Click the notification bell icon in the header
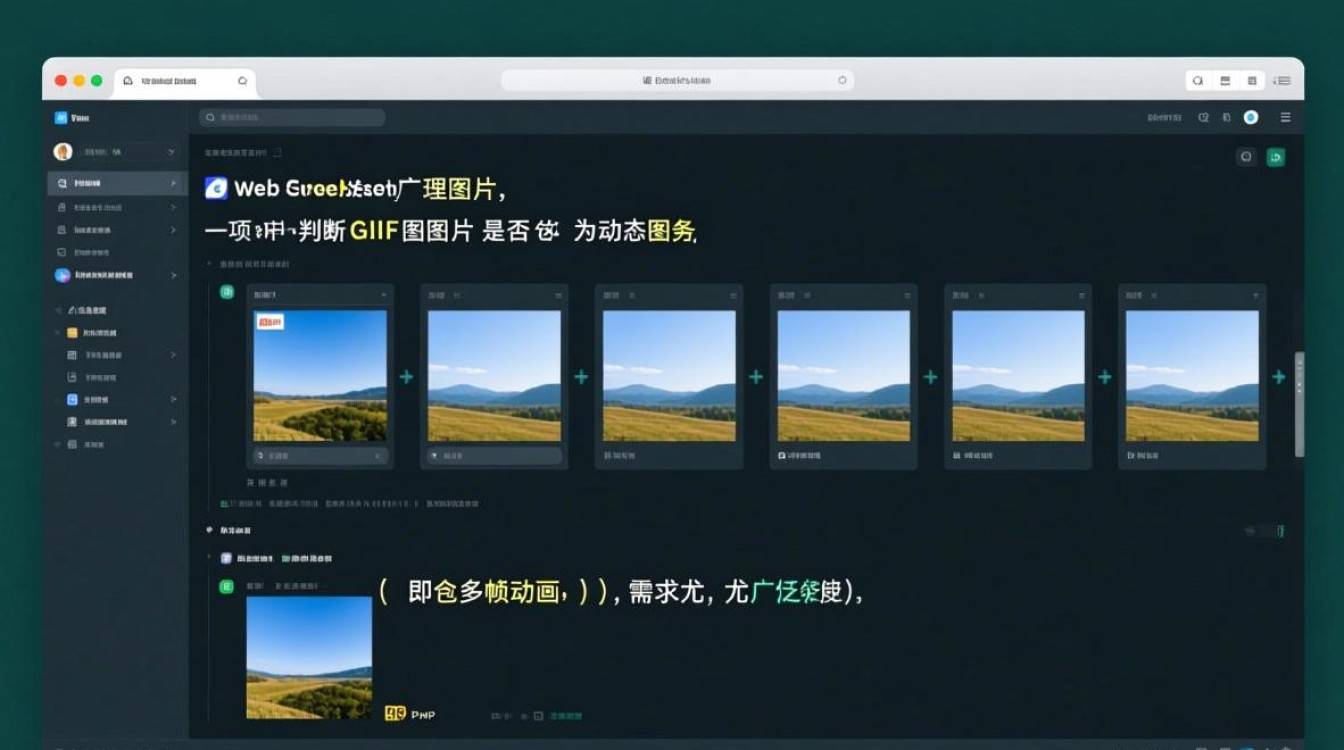This screenshot has width=1344, height=750. (x=1228, y=117)
